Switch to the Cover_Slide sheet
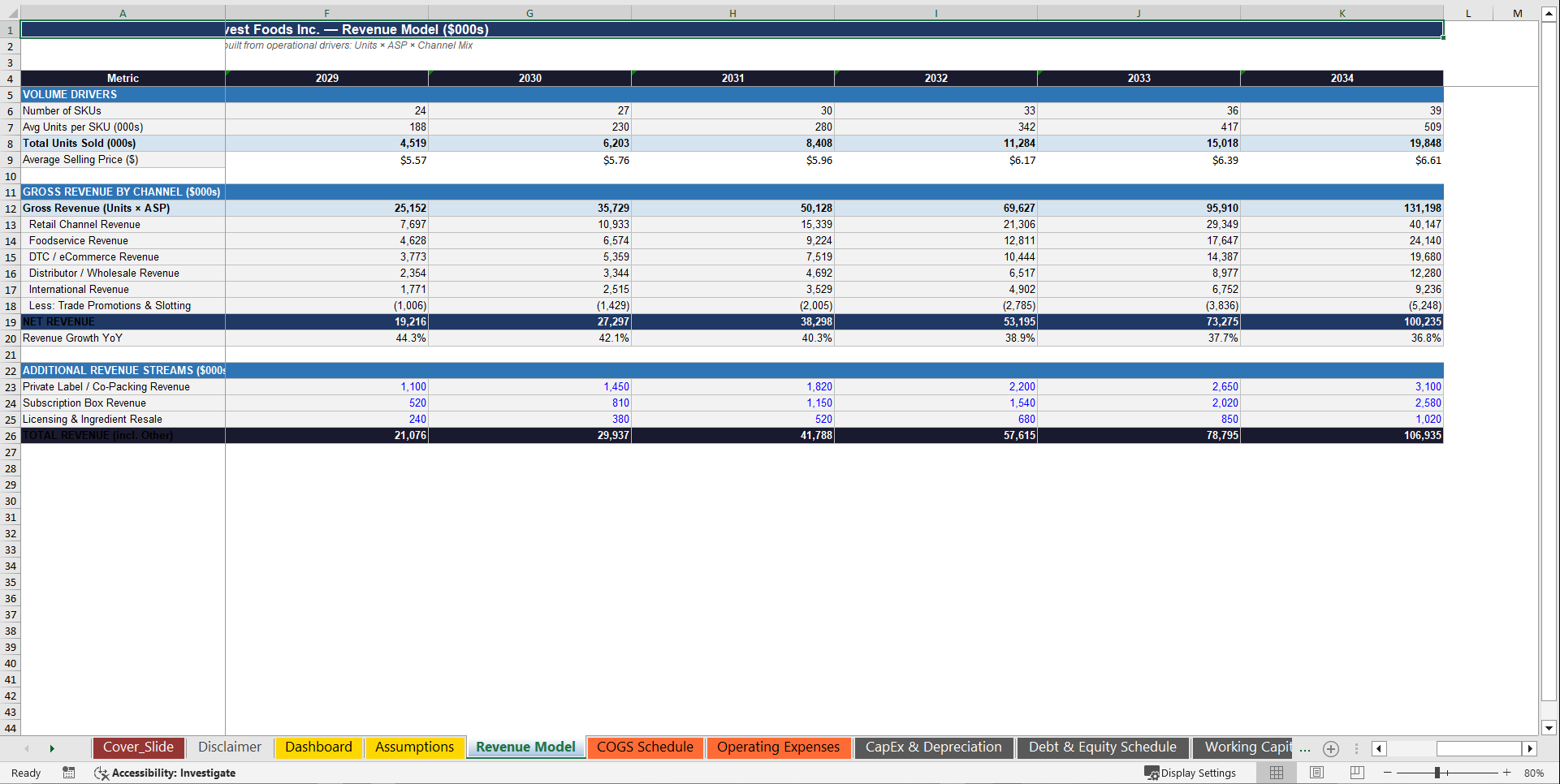Screen dimensions: 1560x784 pos(138,747)
